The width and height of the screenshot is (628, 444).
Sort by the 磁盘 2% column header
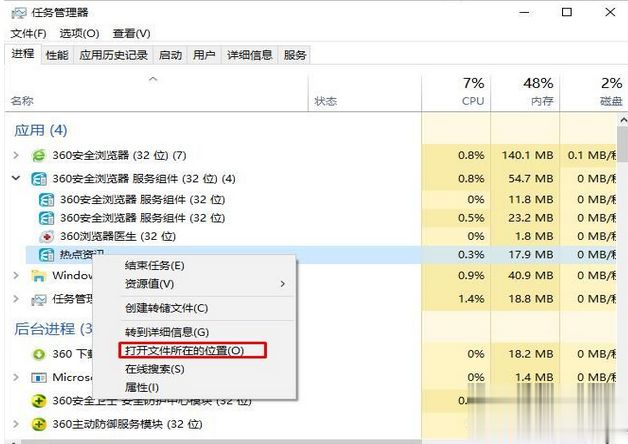pos(594,92)
